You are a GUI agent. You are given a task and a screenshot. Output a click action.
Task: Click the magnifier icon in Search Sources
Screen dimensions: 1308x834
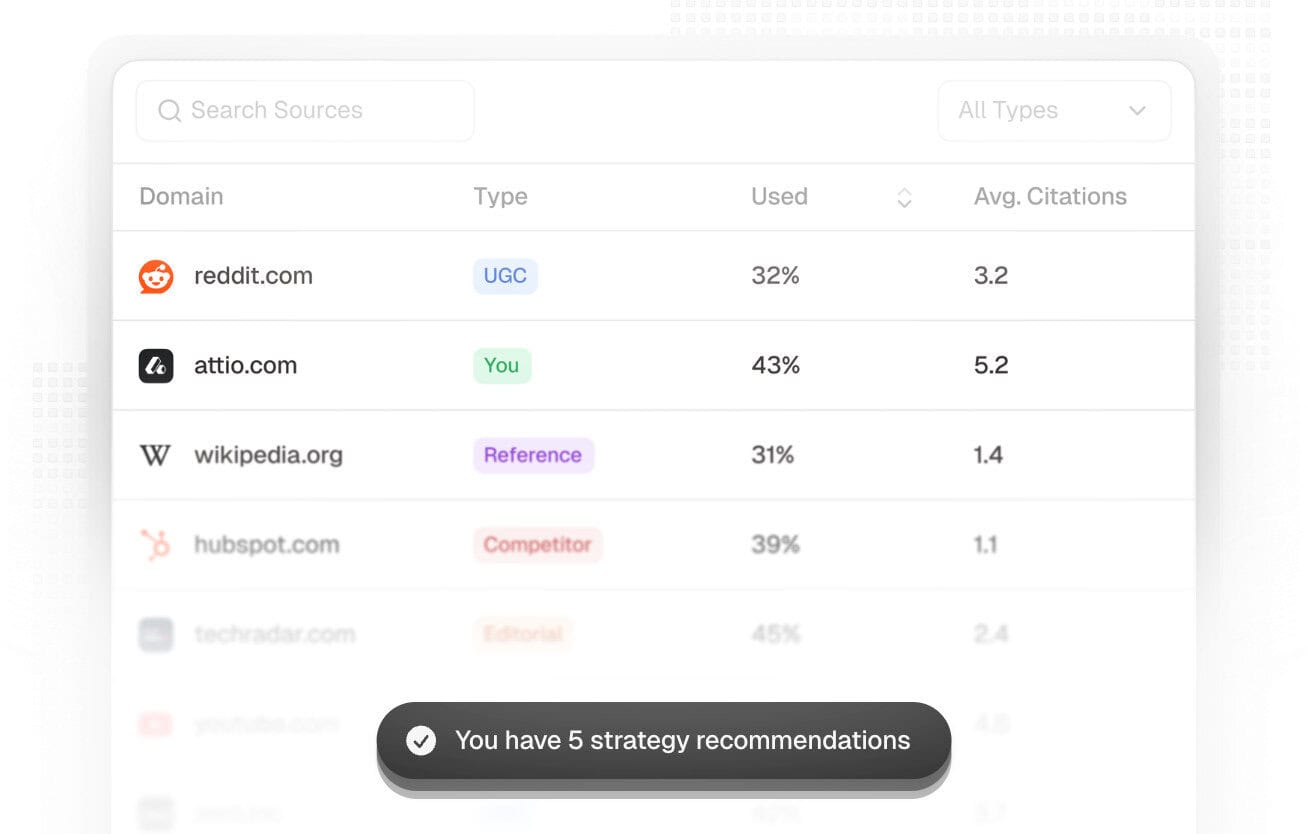(170, 111)
